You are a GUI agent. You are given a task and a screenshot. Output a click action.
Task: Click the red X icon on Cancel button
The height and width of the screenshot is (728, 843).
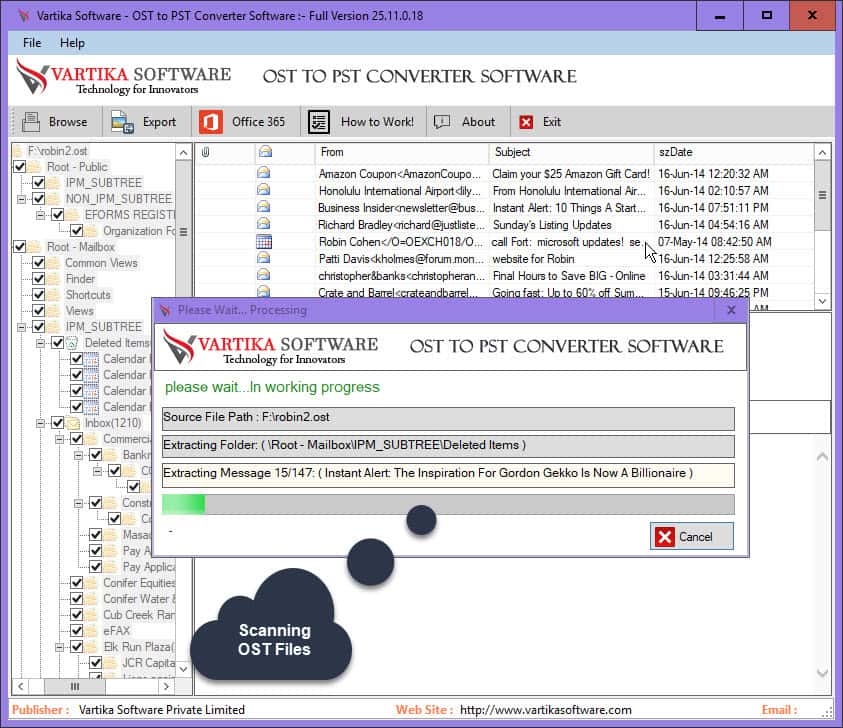pos(665,537)
